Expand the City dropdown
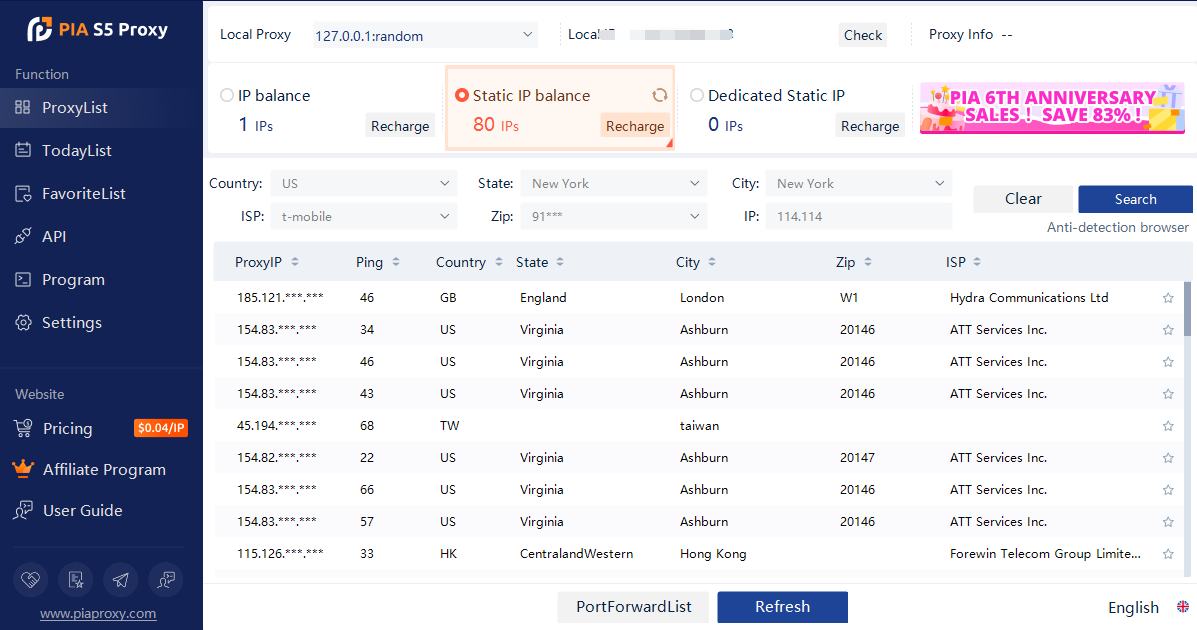1197x630 pixels. click(x=859, y=183)
